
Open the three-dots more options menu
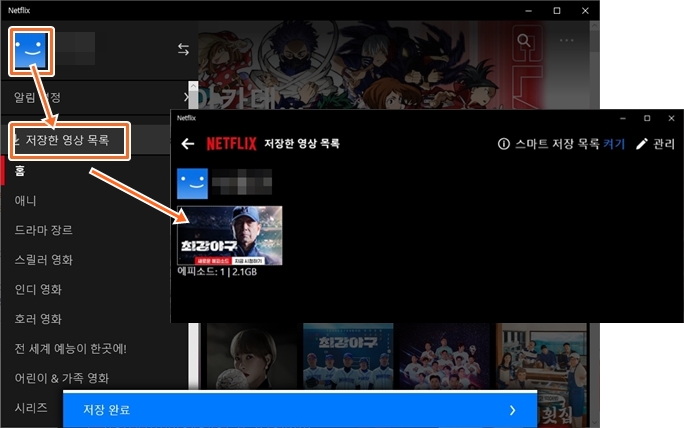point(567,41)
